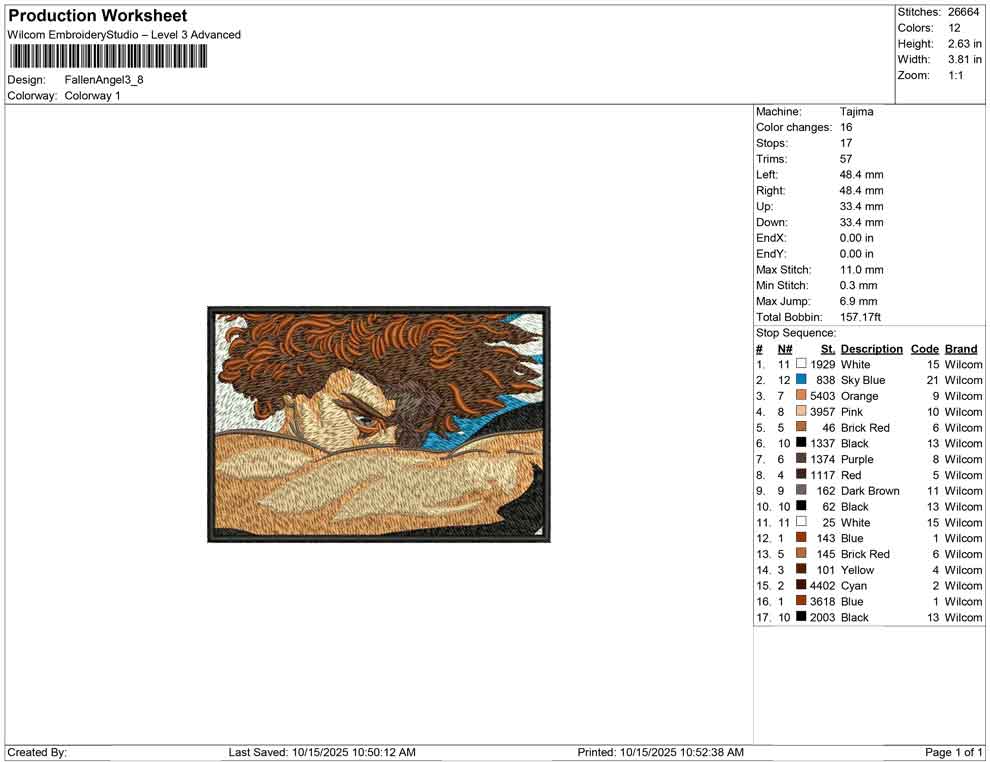
Task: Click the stitch count value '26664'
Action: [x=963, y=12]
